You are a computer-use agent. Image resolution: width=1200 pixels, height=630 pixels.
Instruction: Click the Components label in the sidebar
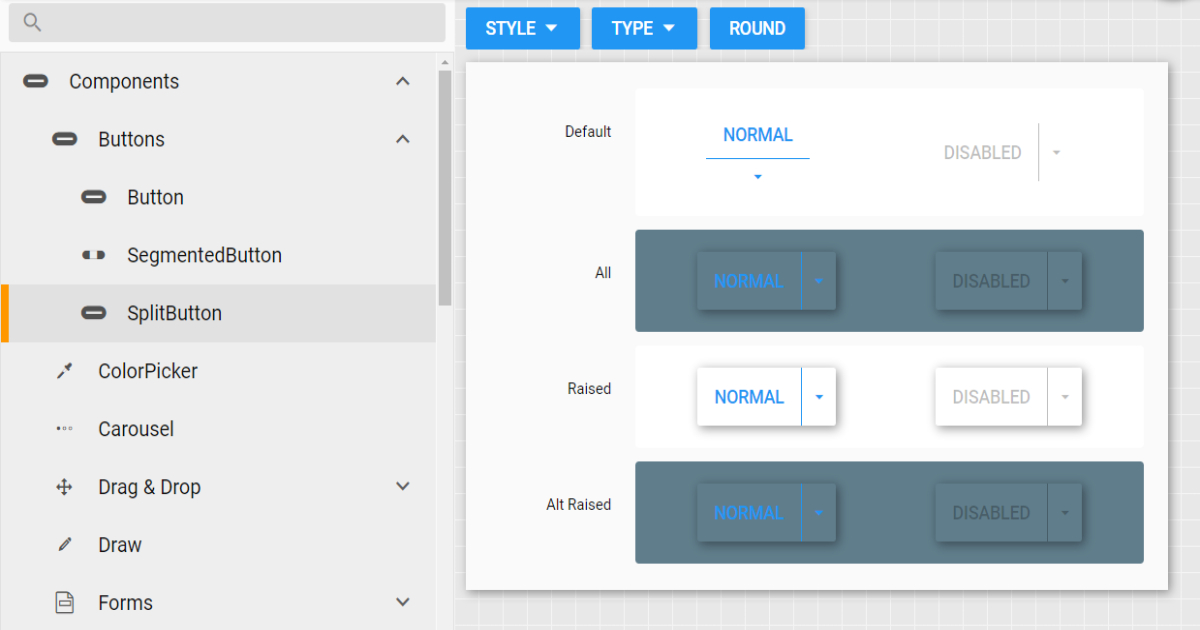(124, 81)
